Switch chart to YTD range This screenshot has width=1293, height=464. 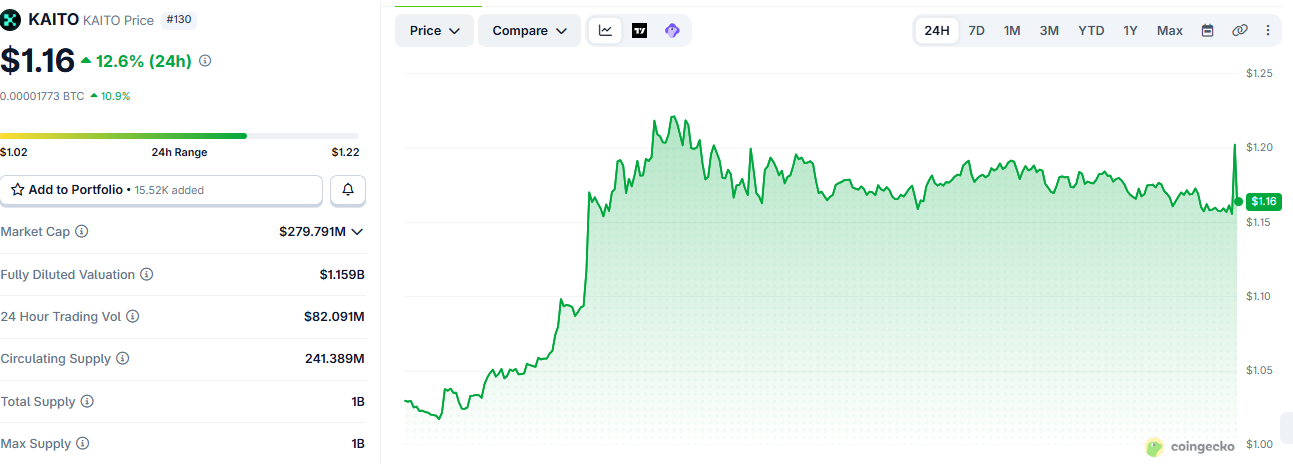coord(1091,30)
